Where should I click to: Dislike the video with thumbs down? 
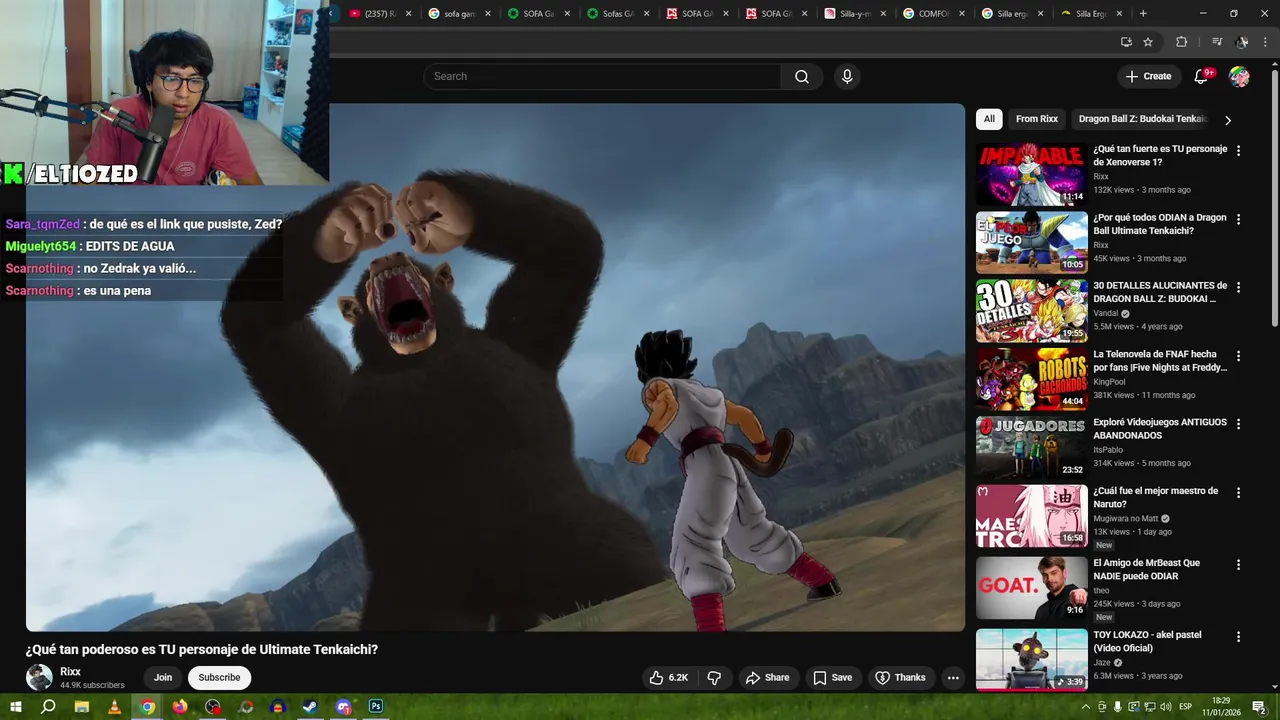[x=714, y=677]
